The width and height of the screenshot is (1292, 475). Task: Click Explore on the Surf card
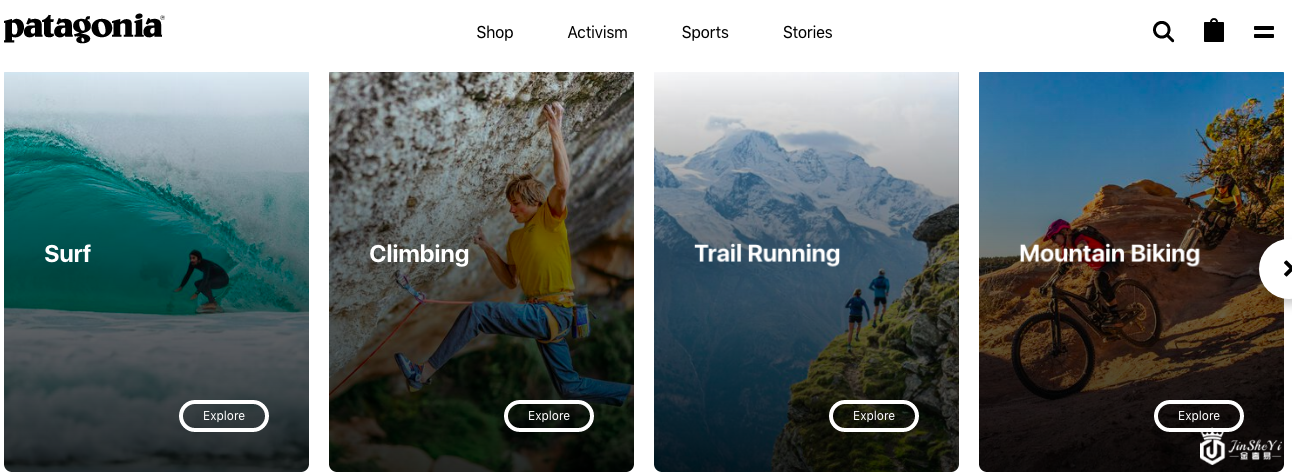point(224,416)
